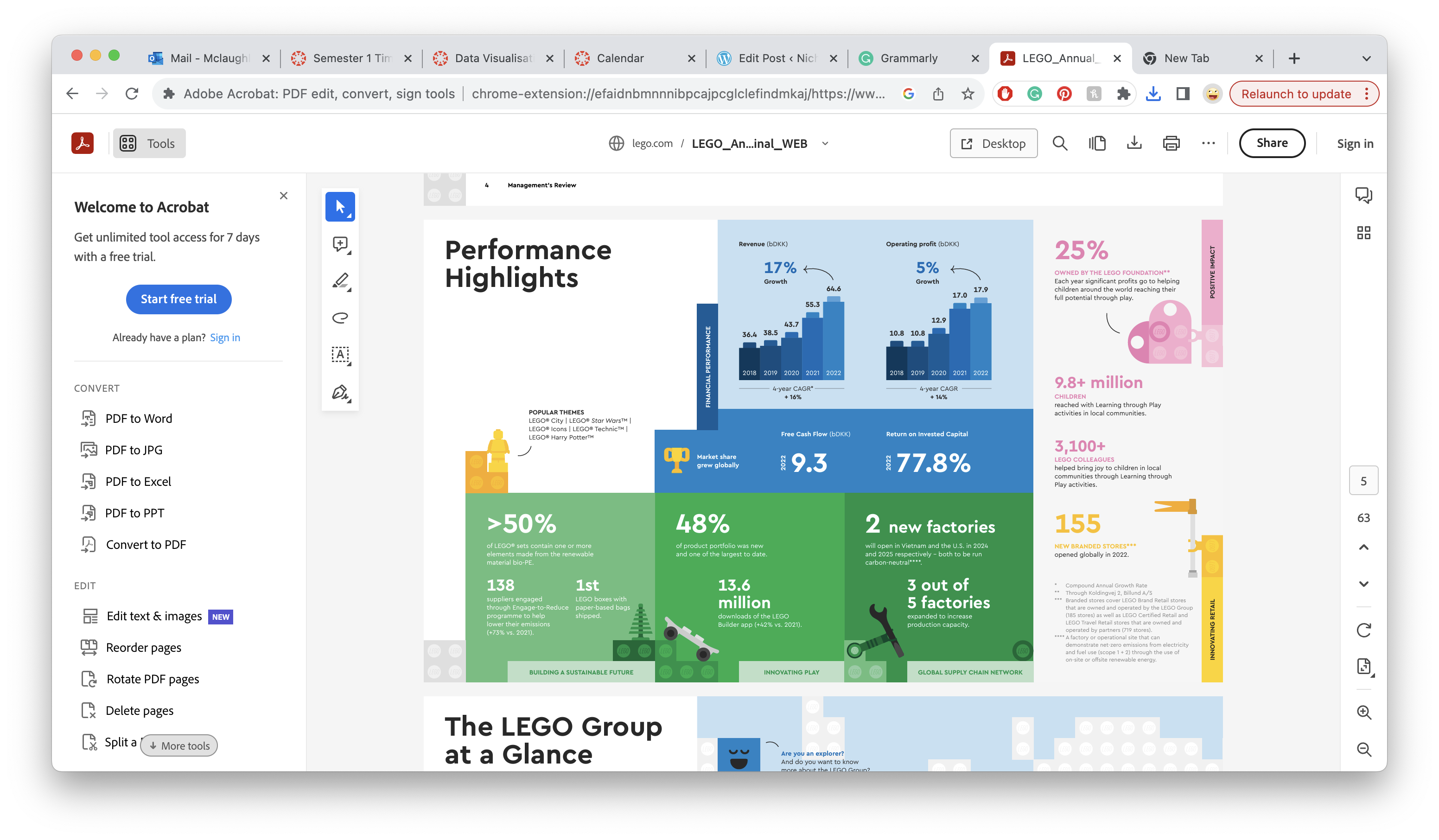The image size is (1439, 840).
Task: Click the page number 5 field
Action: point(1363,481)
